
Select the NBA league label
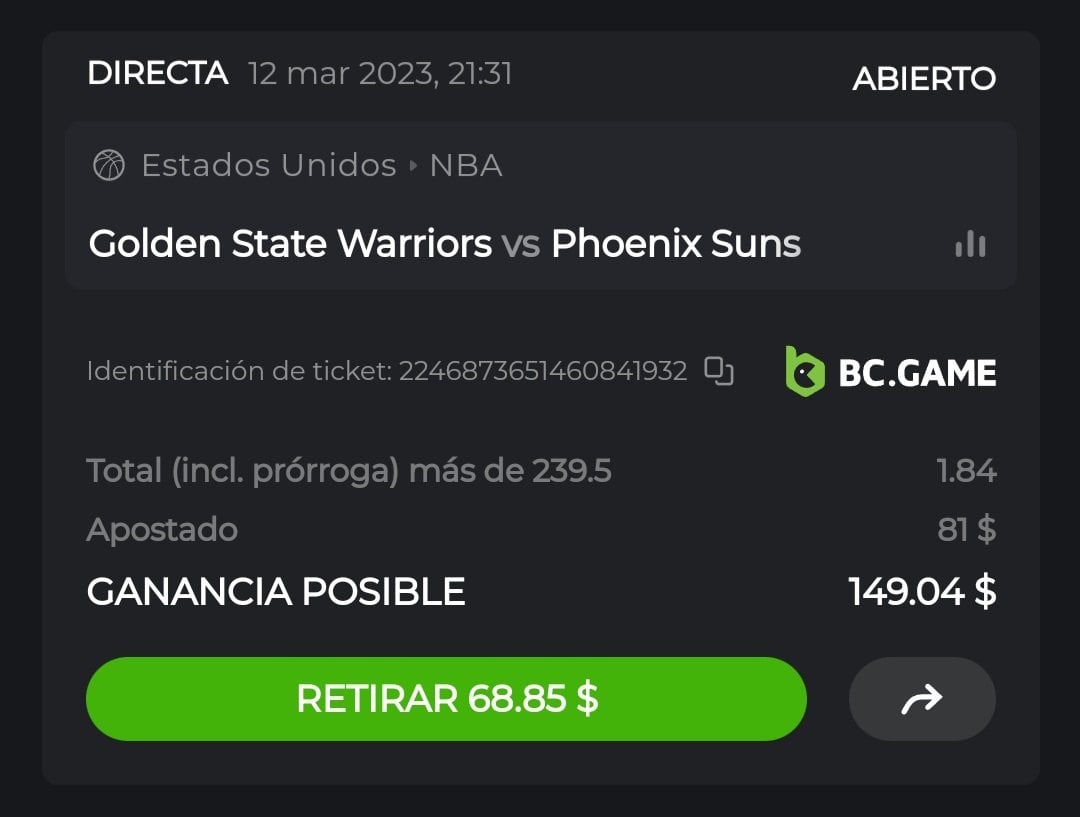(466, 165)
